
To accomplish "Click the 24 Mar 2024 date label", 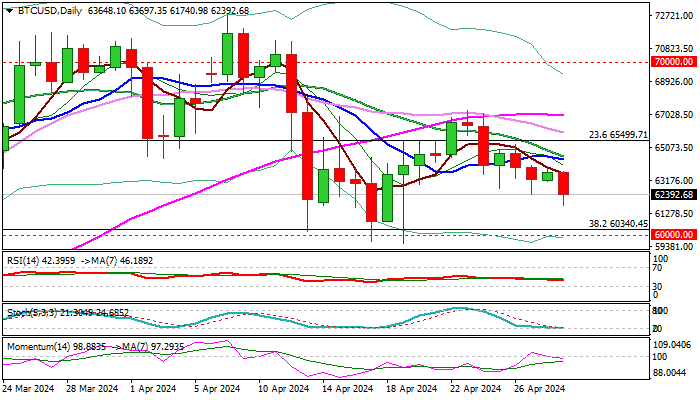I will pos(29,389).
